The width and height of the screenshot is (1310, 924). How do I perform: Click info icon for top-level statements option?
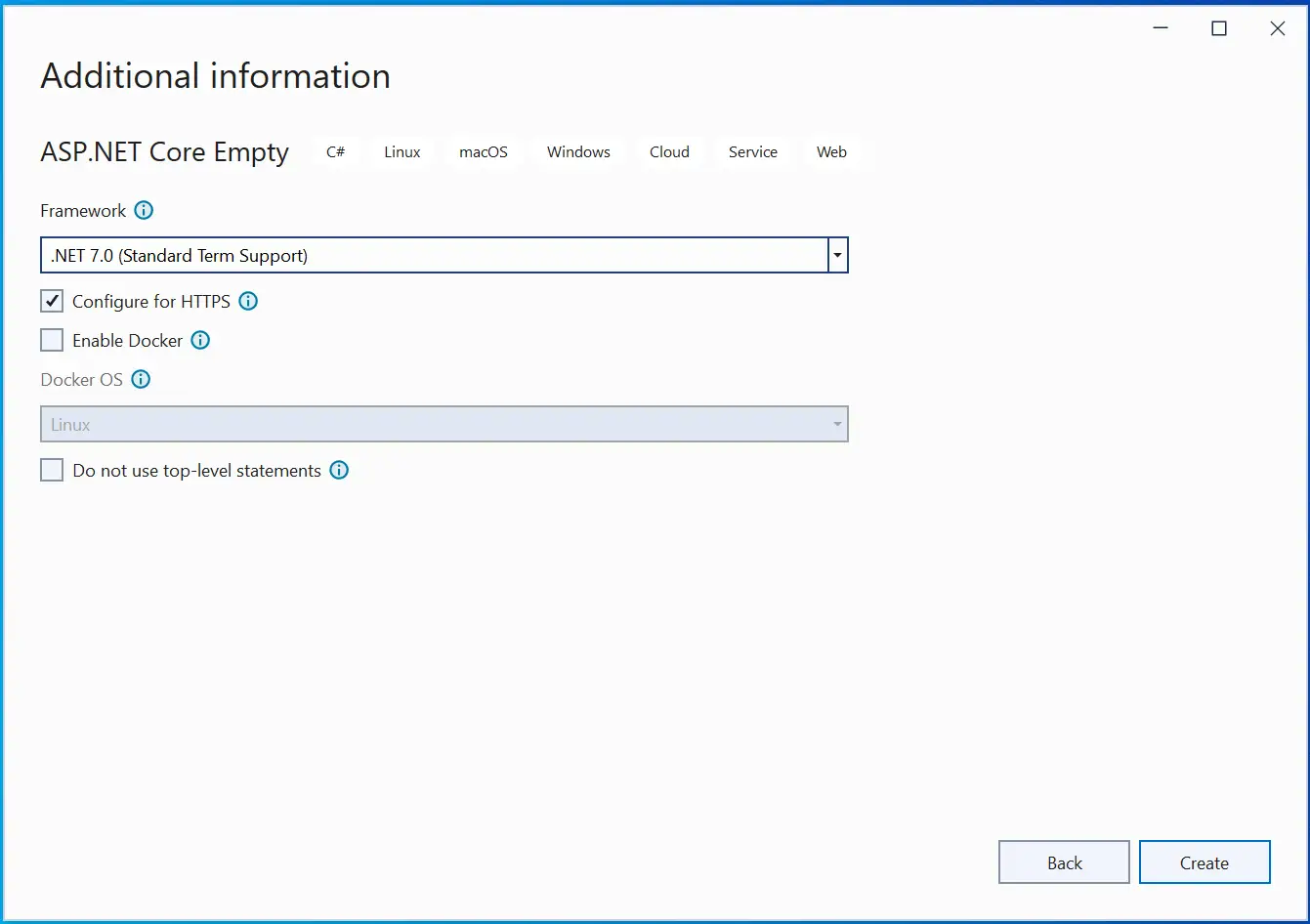click(x=339, y=470)
